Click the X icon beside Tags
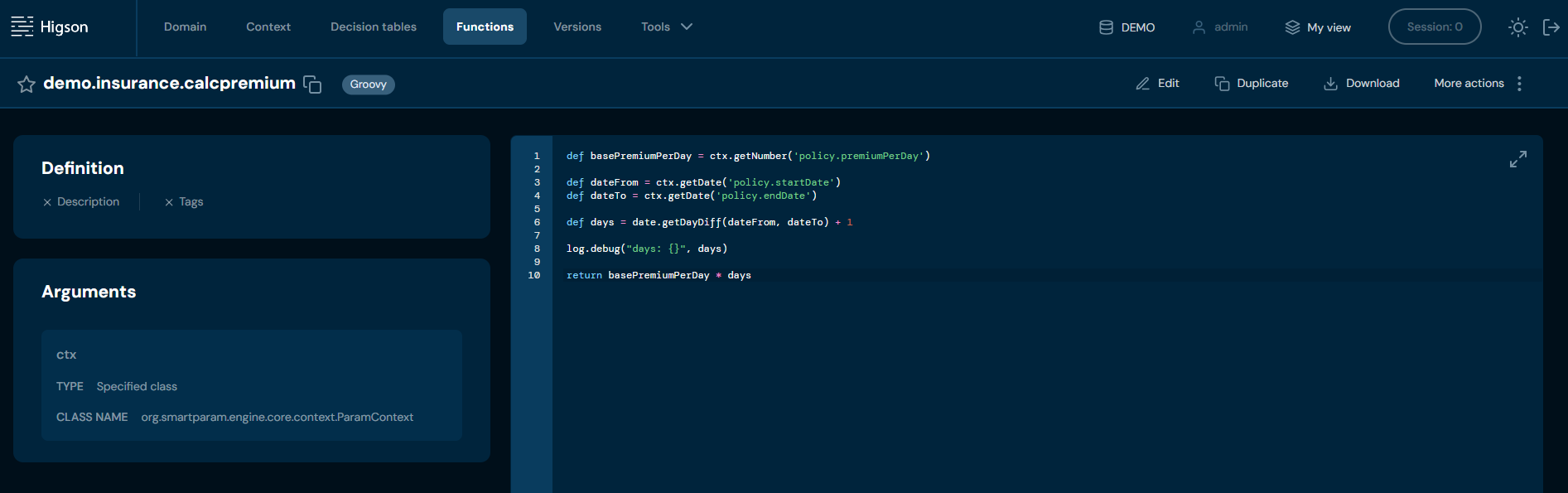The image size is (1568, 493). click(169, 202)
